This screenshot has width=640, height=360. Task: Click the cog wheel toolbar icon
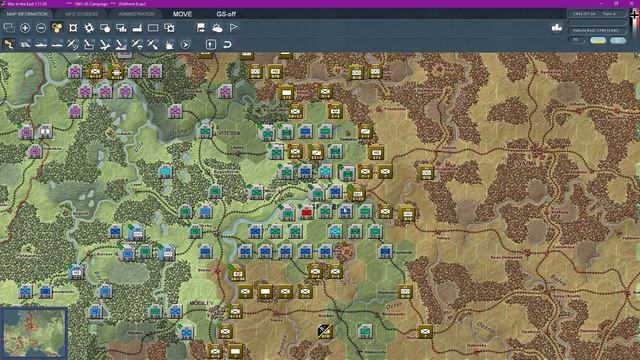[x=89, y=28]
